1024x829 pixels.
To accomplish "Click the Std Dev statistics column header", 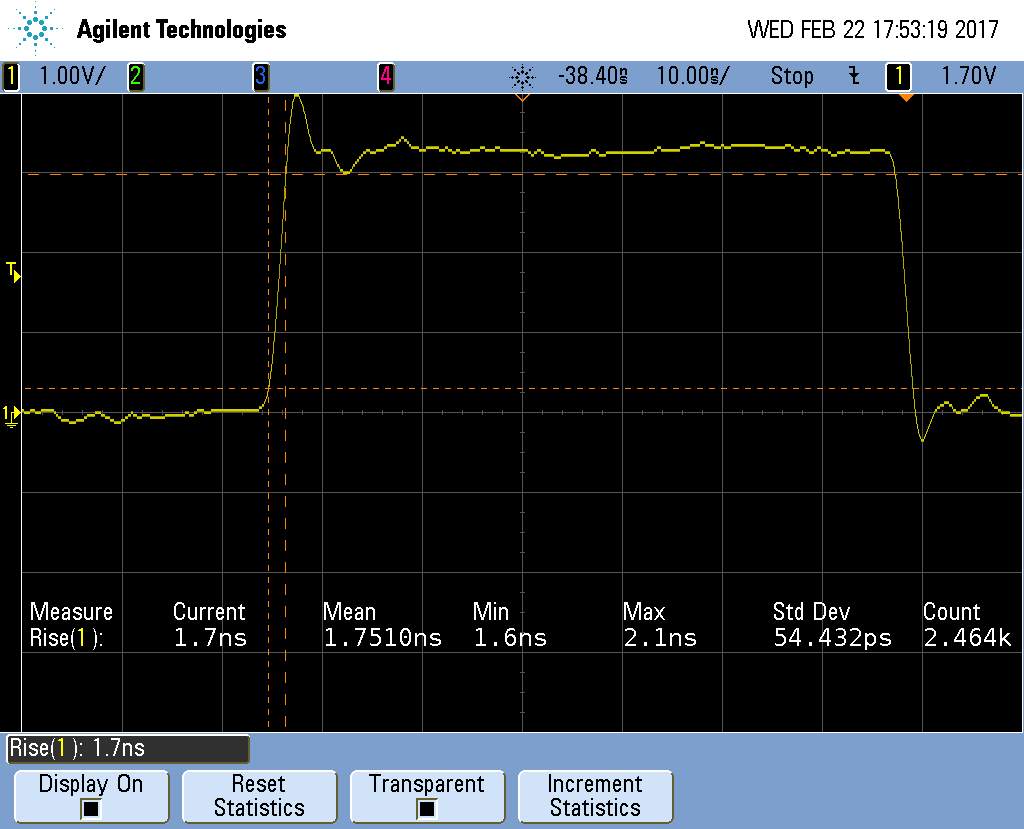I will click(812, 612).
